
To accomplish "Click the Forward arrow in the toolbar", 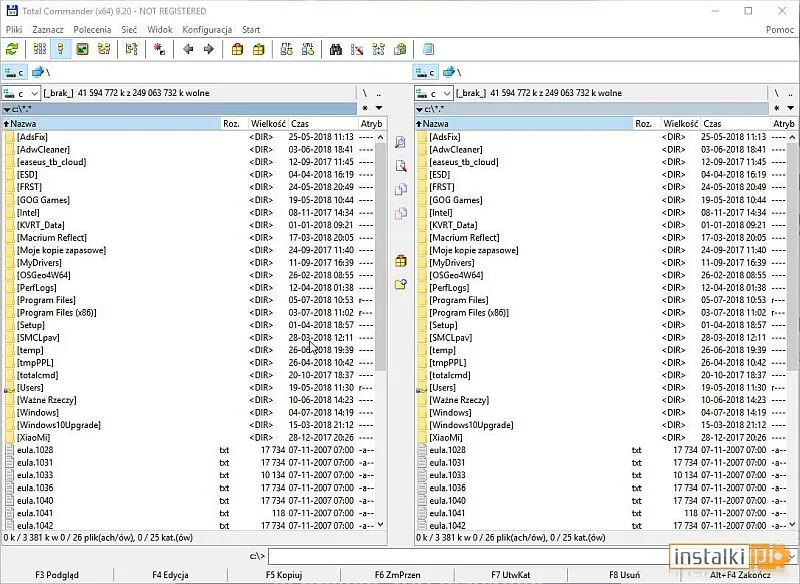I will [x=208, y=48].
